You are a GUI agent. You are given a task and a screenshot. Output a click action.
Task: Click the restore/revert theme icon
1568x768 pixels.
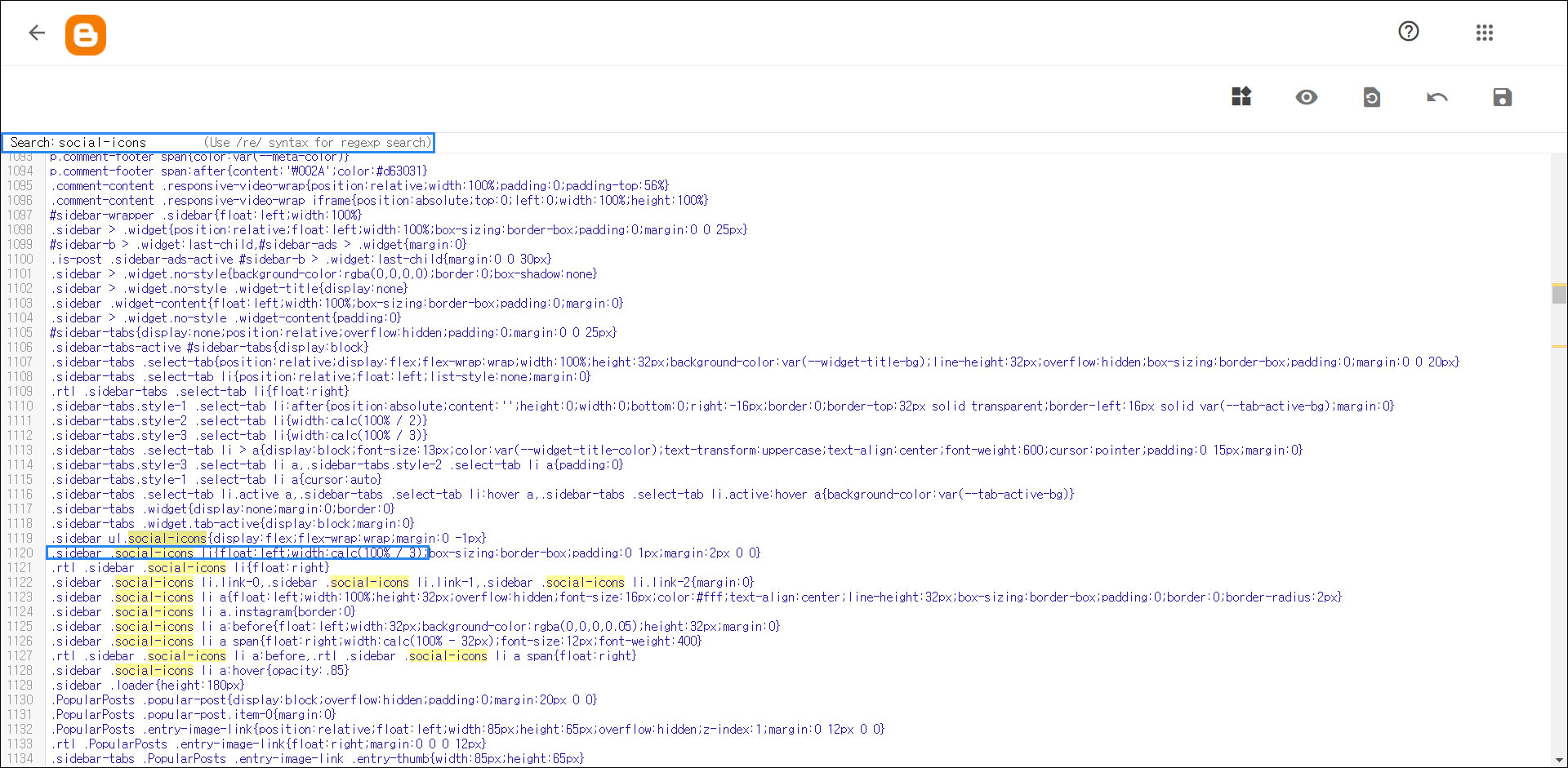pos(1372,97)
